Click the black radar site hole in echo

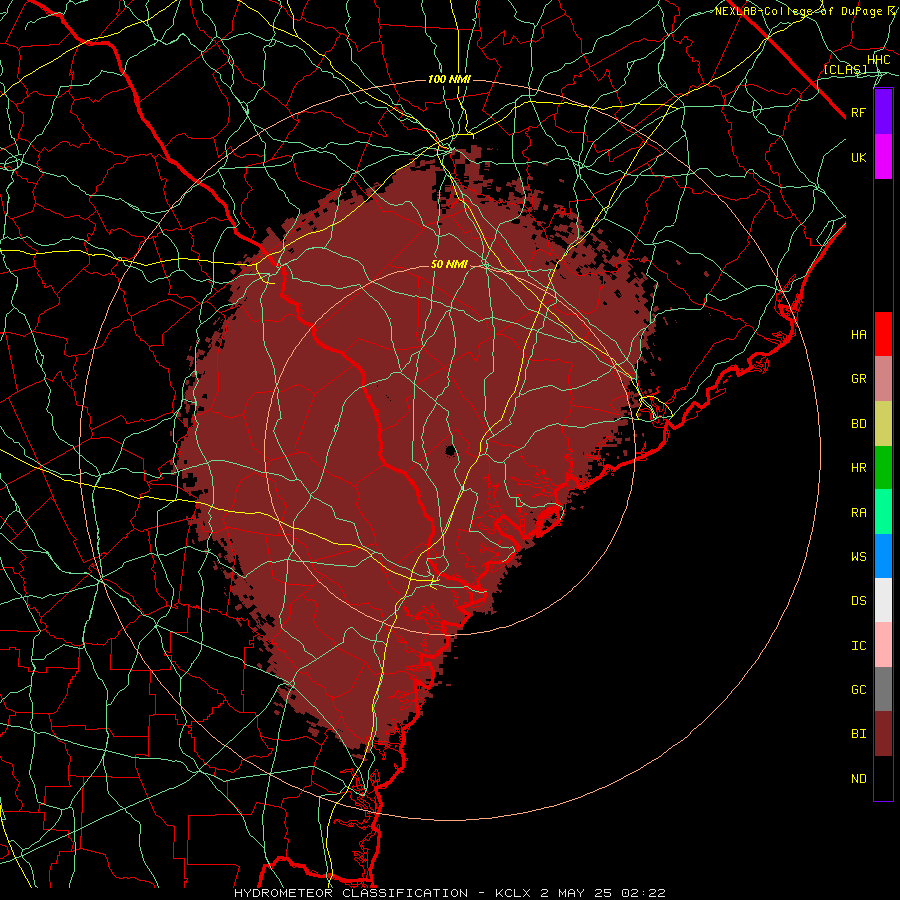pos(450,451)
